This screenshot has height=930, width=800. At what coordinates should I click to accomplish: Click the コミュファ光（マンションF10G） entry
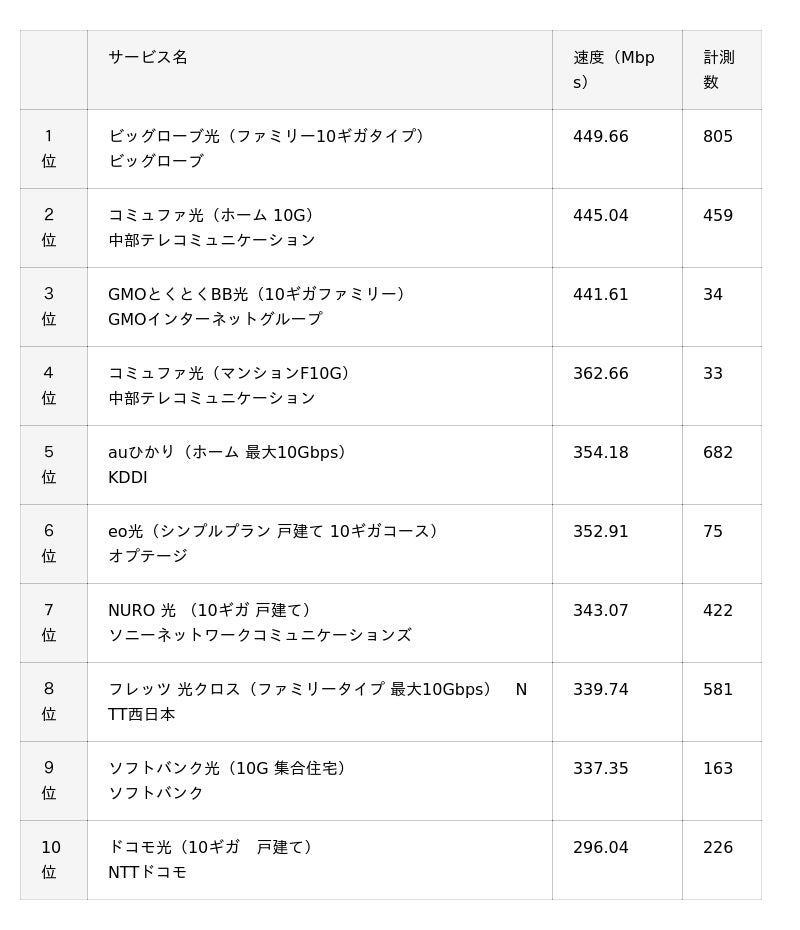pyautogui.click(x=320, y=386)
